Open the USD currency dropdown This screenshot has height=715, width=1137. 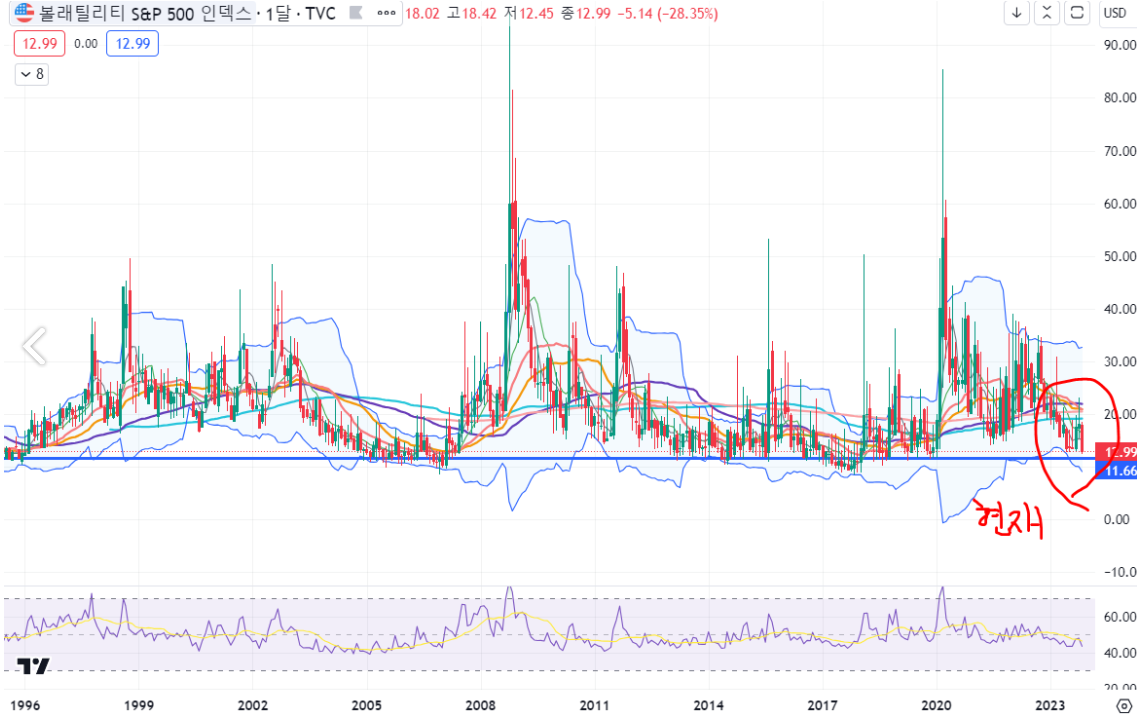click(1115, 13)
